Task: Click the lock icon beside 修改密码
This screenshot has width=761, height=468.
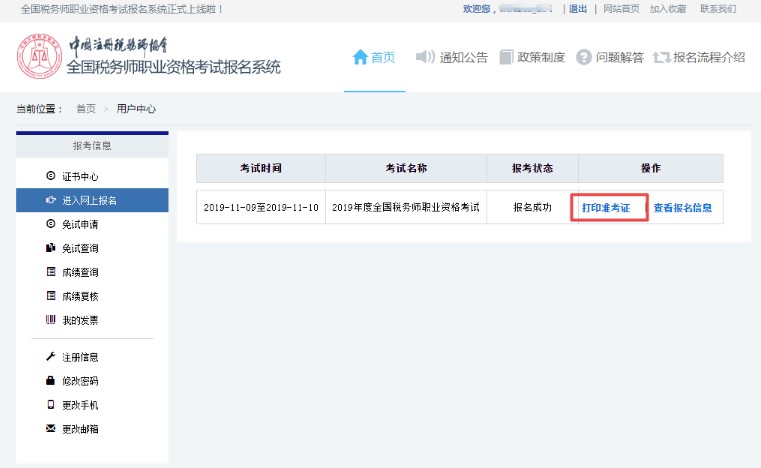Action: pyautogui.click(x=51, y=381)
